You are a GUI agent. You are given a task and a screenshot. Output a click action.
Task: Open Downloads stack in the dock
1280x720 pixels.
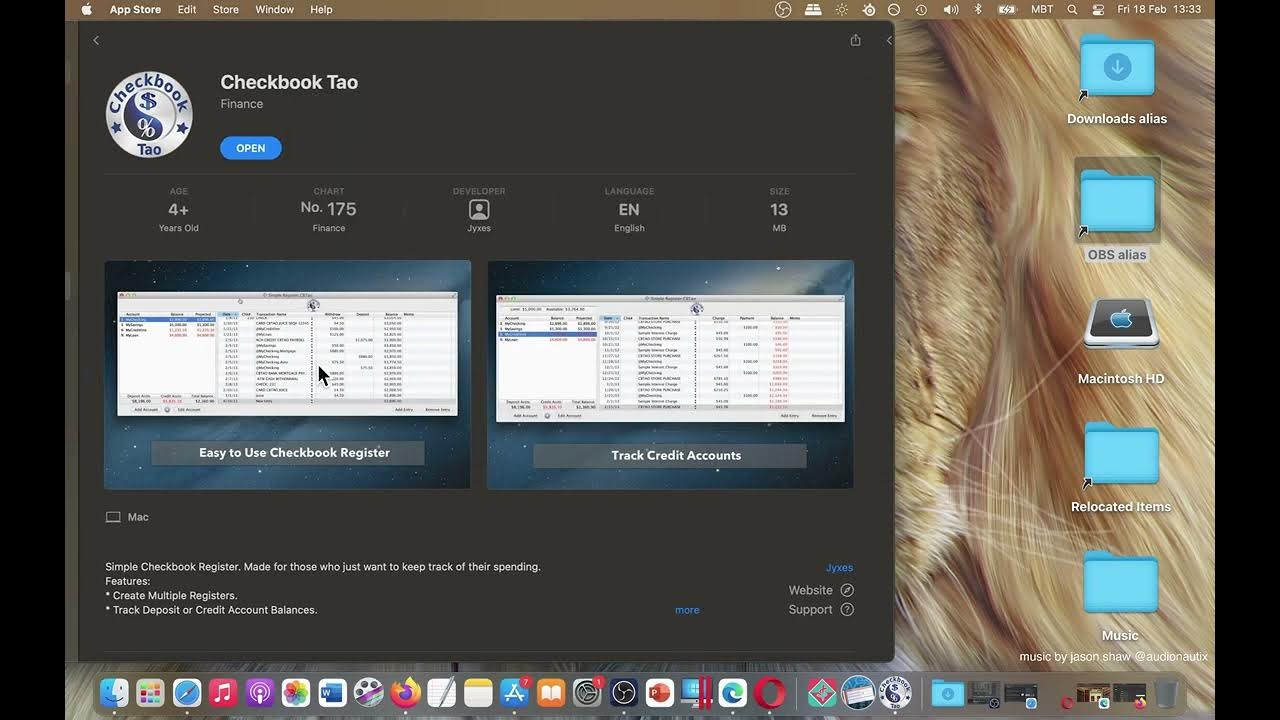tap(948, 693)
